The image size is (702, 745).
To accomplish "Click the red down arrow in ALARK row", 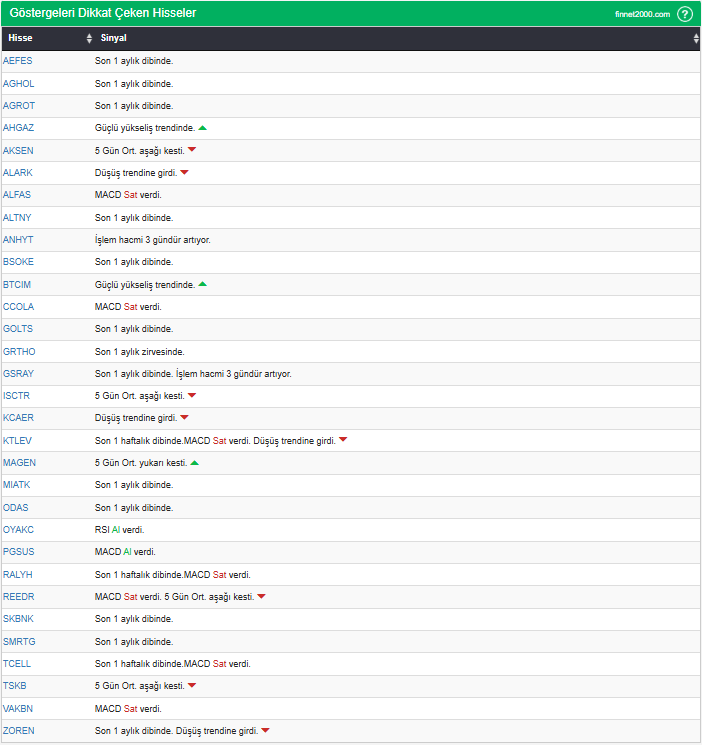I will coord(184,172).
